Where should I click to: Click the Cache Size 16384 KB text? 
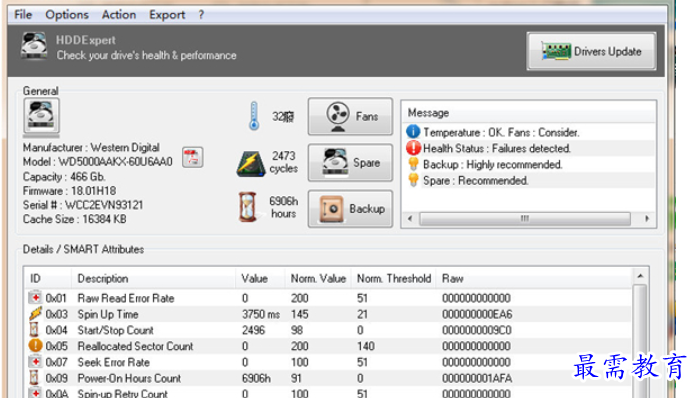click(x=74, y=219)
